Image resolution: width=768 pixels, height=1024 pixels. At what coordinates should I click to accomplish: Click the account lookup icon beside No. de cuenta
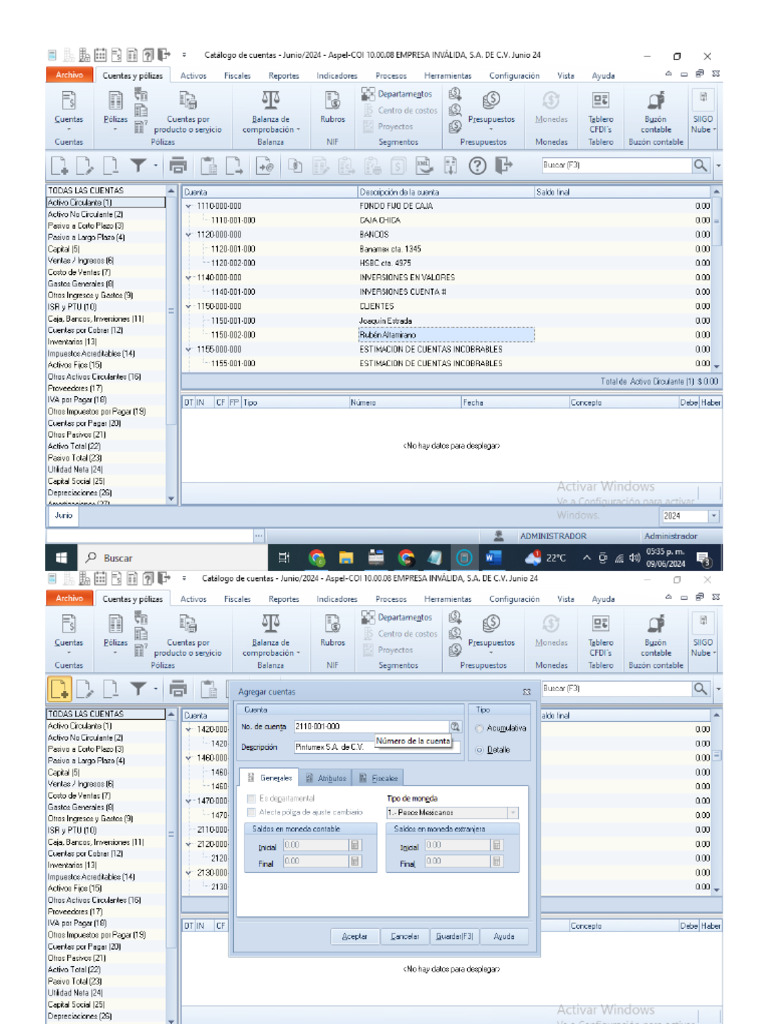pyautogui.click(x=455, y=726)
